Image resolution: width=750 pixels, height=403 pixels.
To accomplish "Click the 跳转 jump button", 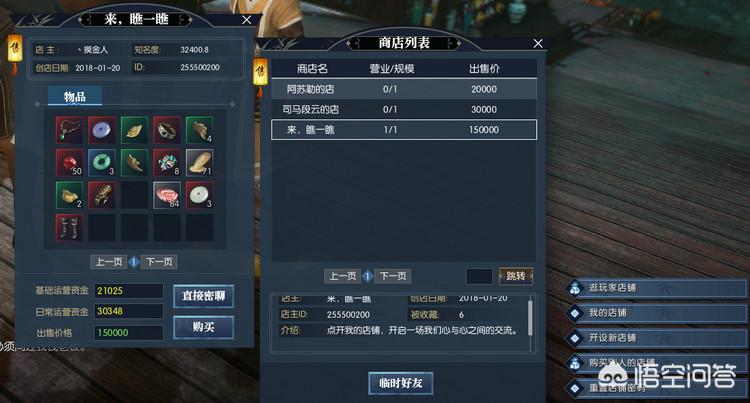I will pyautogui.click(x=516, y=276).
